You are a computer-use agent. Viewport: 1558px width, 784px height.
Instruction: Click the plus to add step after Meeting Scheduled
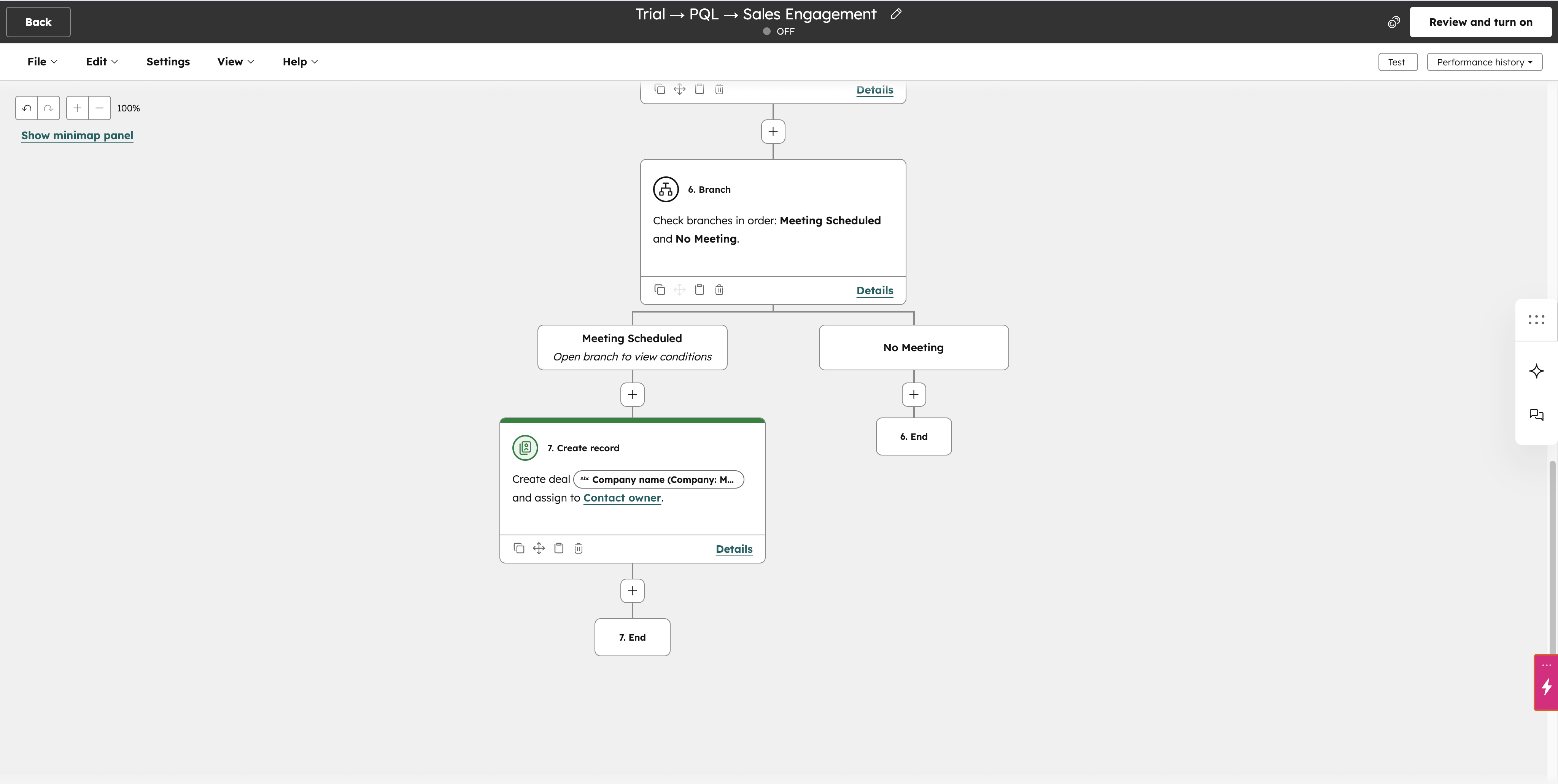[x=632, y=394]
